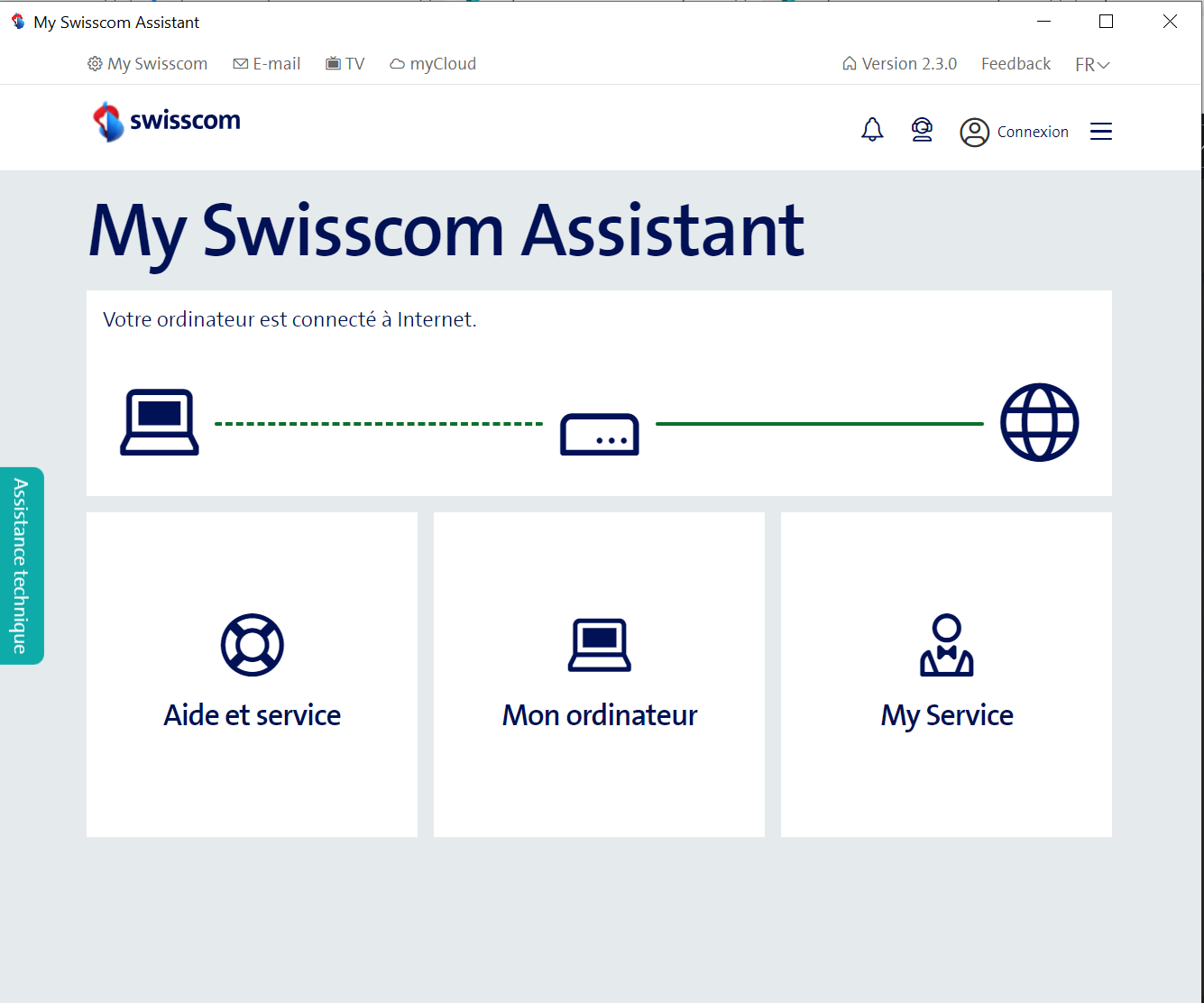Click Version 2.3.0 label
The height and width of the screenshot is (1003, 1204).
(899, 64)
